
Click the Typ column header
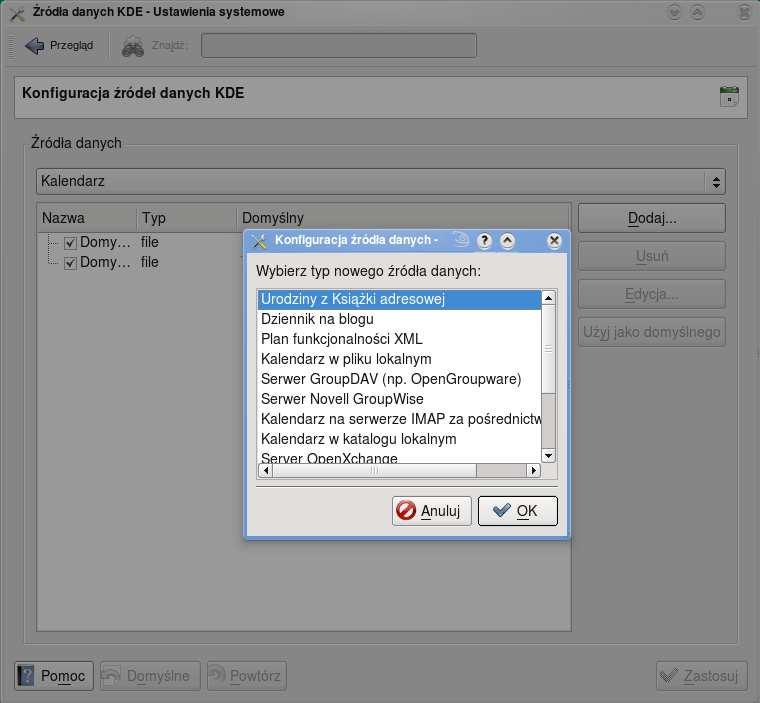[x=187, y=218]
